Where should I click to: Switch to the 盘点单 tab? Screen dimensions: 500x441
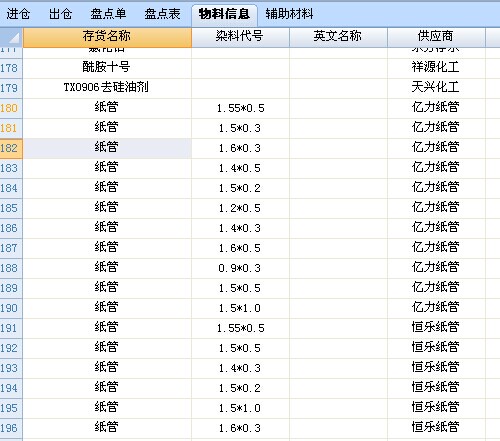coord(108,14)
